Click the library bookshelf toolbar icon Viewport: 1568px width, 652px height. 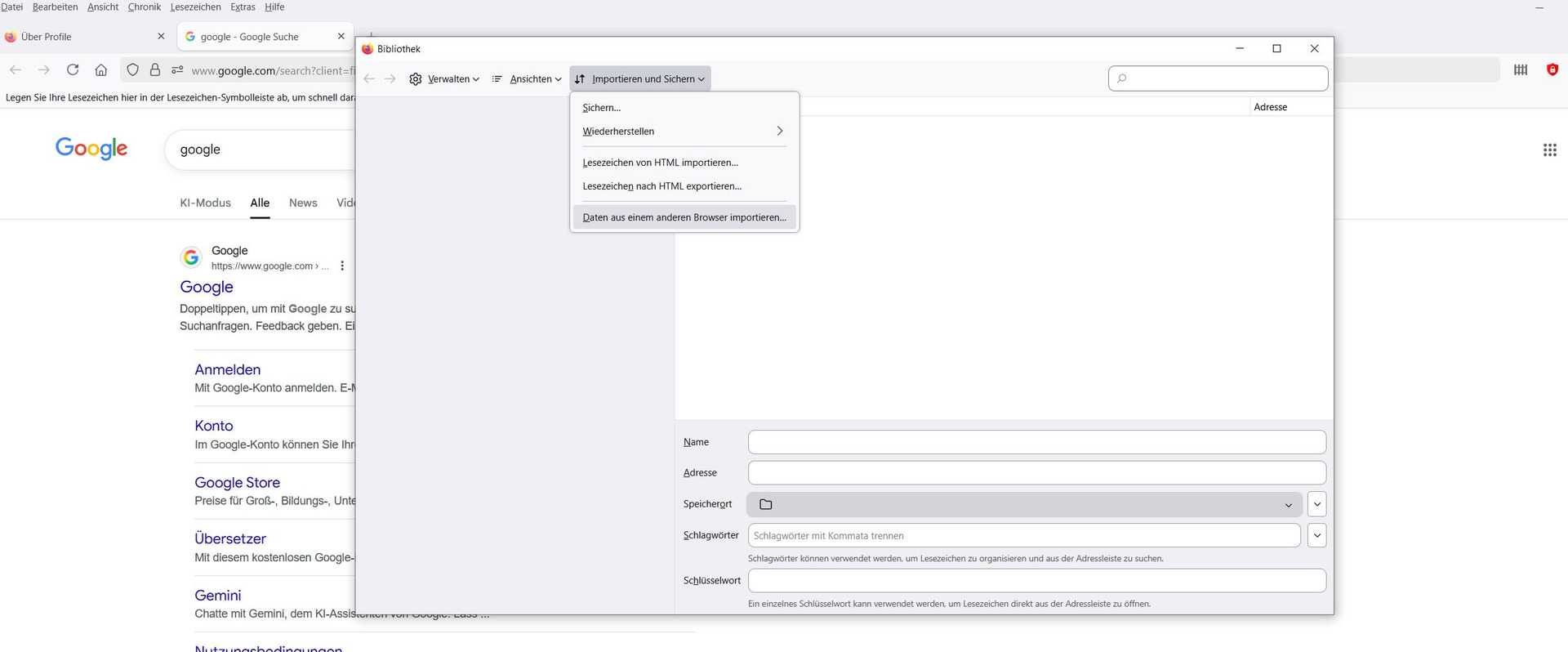1520,70
